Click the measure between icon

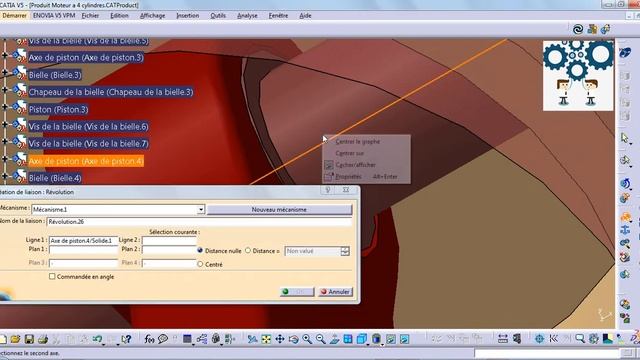tap(503, 339)
